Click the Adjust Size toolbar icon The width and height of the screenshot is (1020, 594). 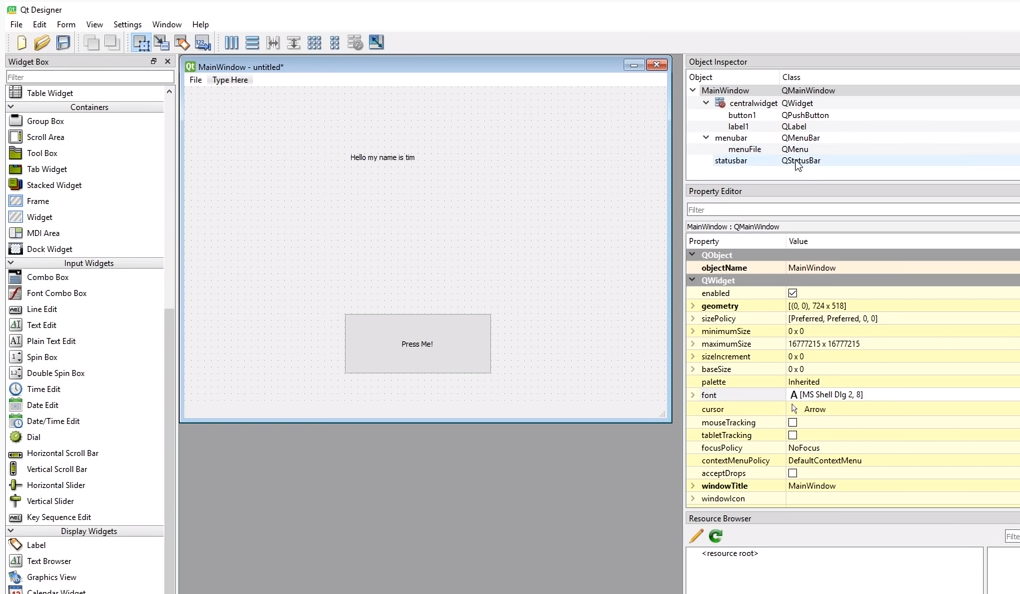point(375,42)
